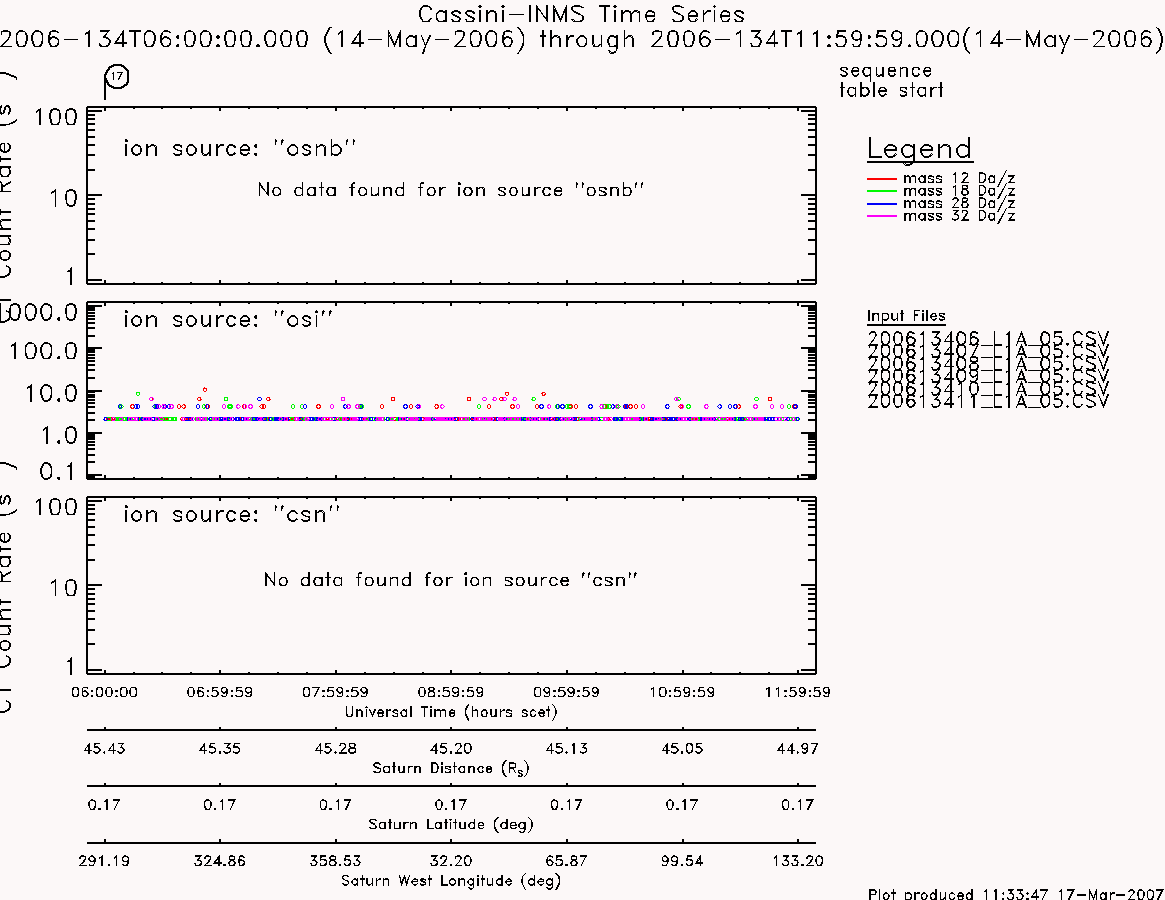Click the magenta mass 32 Da/z legend line

pyautogui.click(x=882, y=216)
